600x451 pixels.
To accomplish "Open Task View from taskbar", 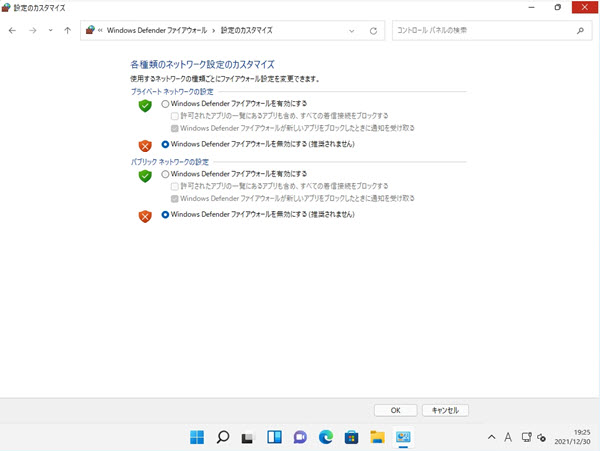I will [x=248, y=437].
